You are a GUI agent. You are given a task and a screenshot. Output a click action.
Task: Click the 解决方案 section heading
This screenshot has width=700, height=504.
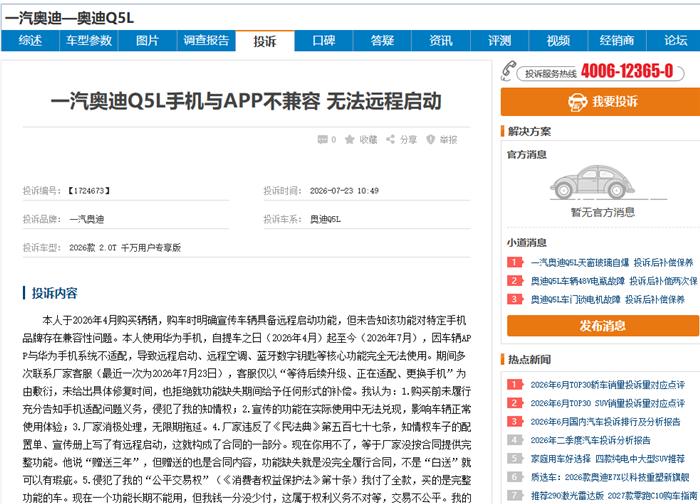point(529,131)
